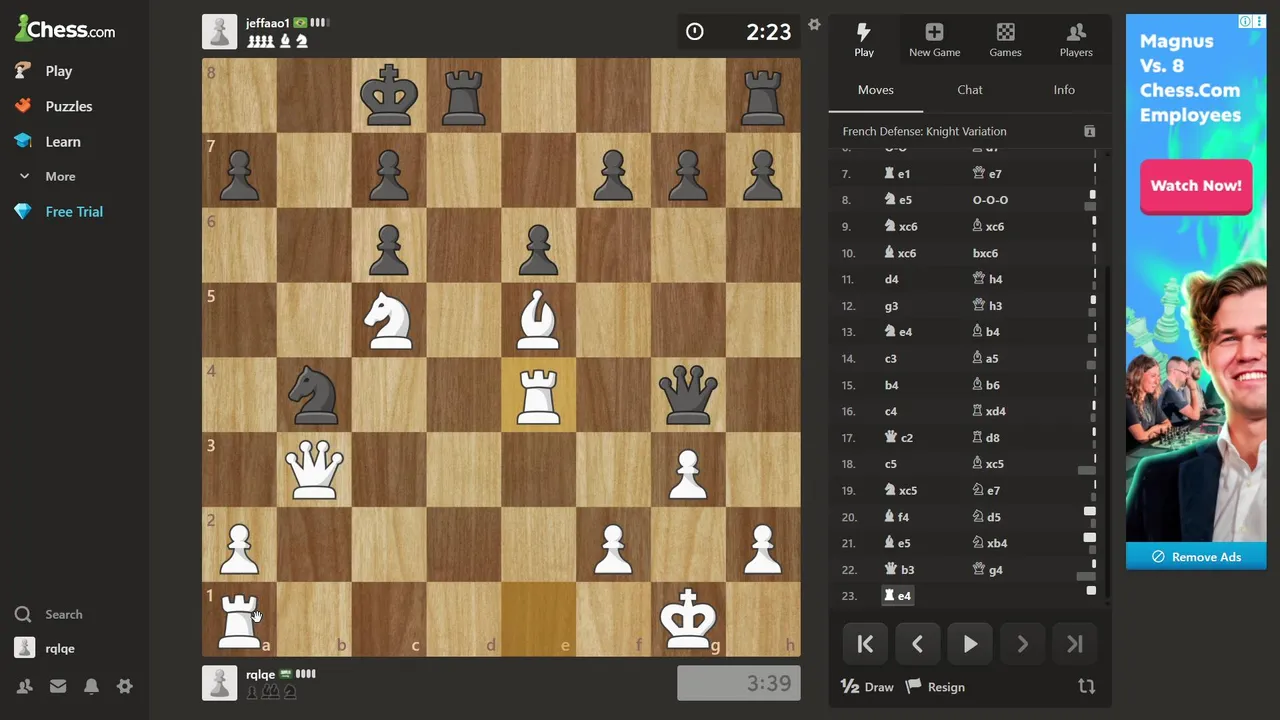1280x720 pixels.
Task: Go back one move
Action: point(918,645)
